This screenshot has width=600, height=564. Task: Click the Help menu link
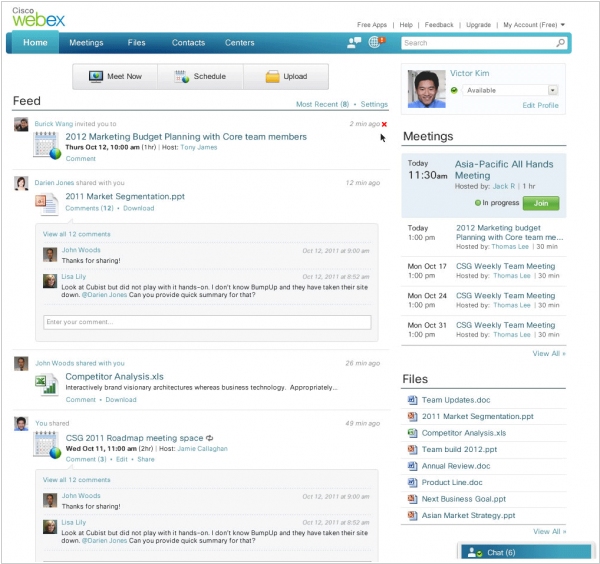406,25
